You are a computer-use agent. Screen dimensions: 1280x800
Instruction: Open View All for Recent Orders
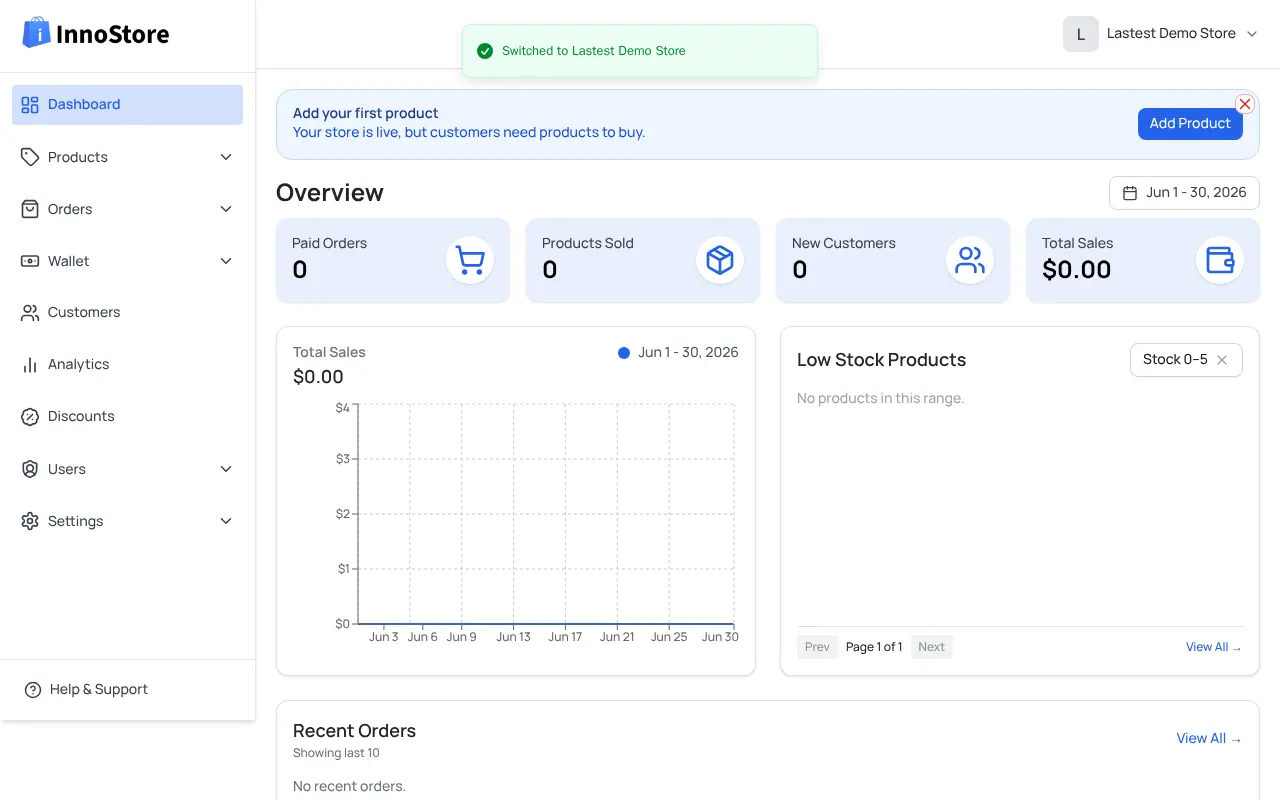pyautogui.click(x=1209, y=739)
